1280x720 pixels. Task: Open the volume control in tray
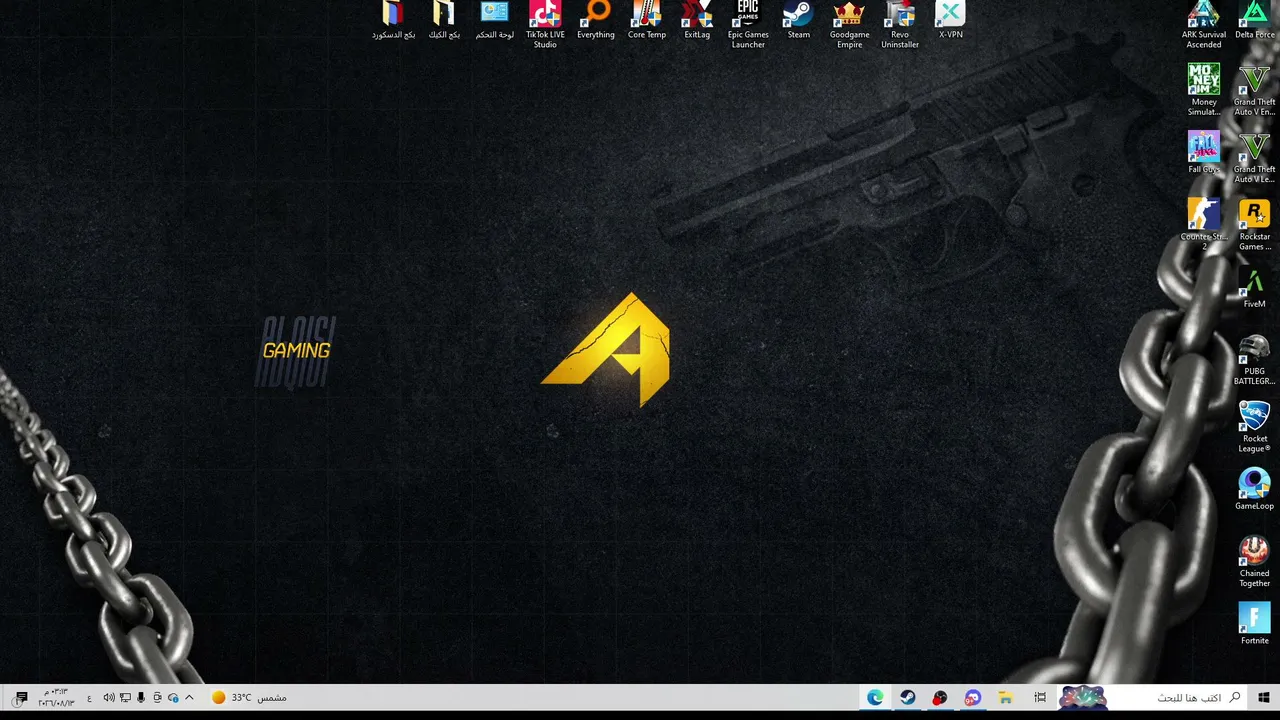click(x=109, y=698)
